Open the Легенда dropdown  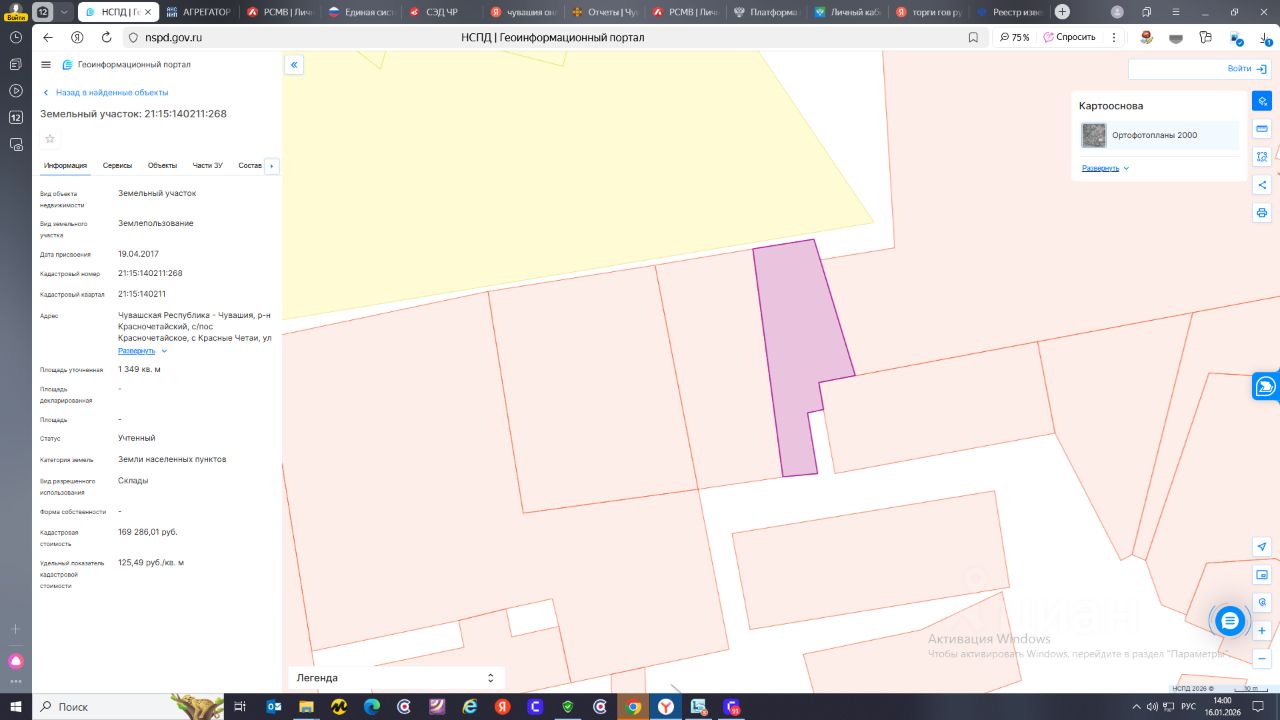point(396,678)
